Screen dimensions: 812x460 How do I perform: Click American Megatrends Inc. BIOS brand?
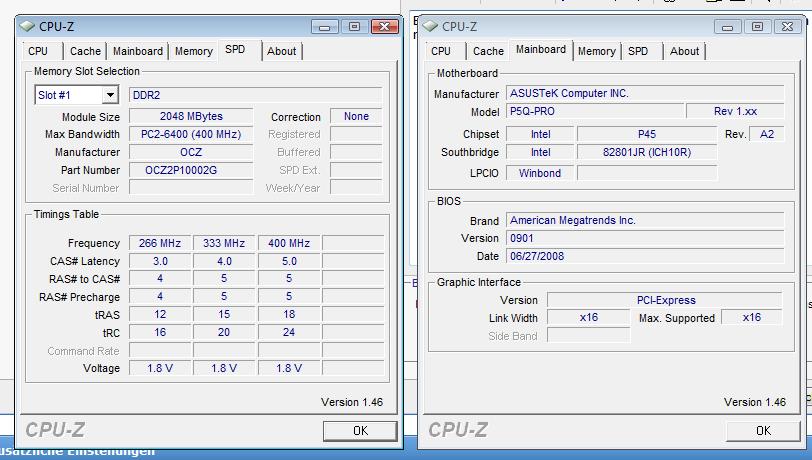(645, 221)
